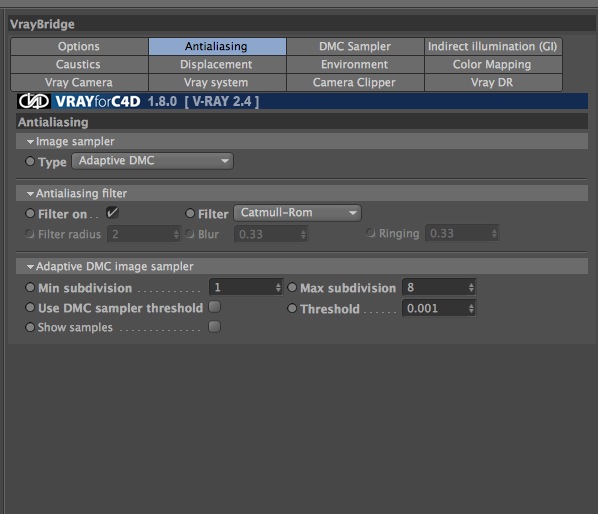Open Indirect illumination (GI) tab
This screenshot has height=514, width=598.
[493, 47]
